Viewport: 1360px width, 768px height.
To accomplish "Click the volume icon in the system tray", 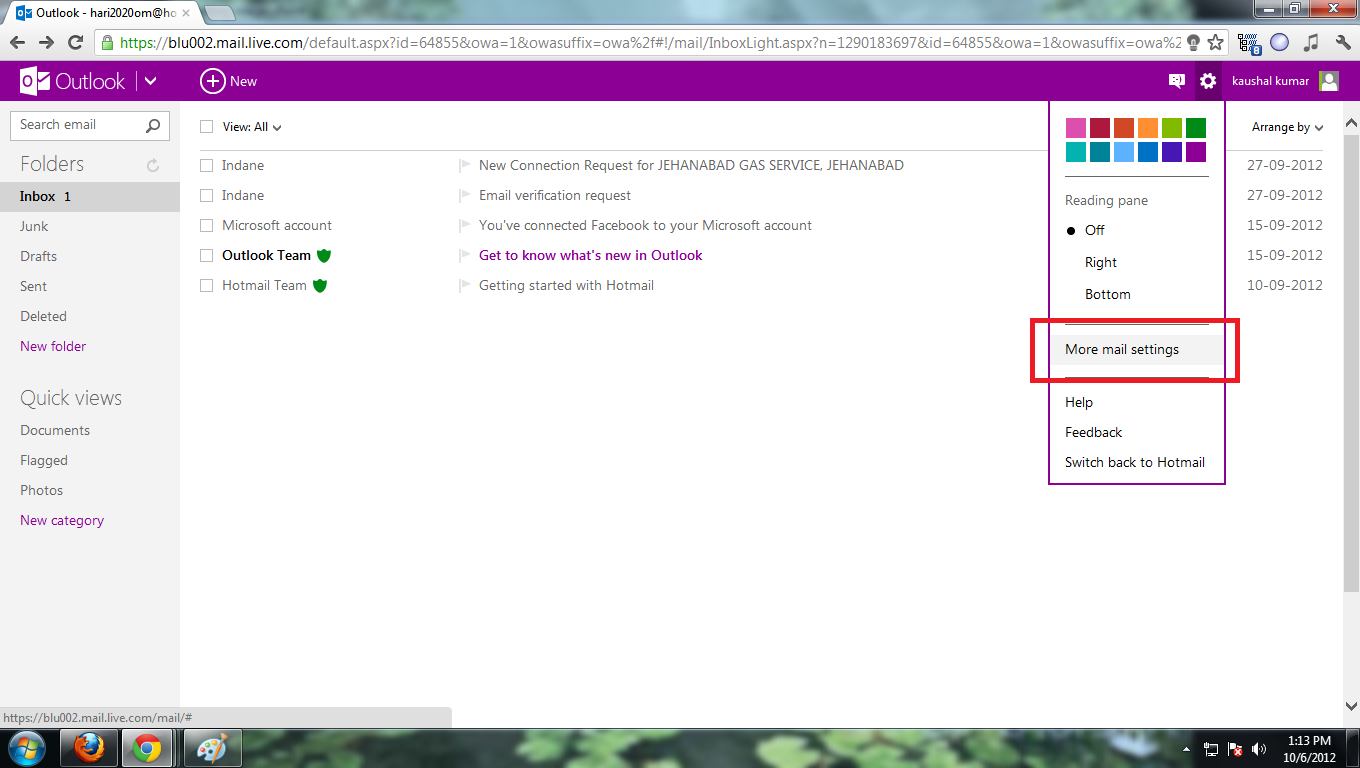I will tap(1259, 749).
